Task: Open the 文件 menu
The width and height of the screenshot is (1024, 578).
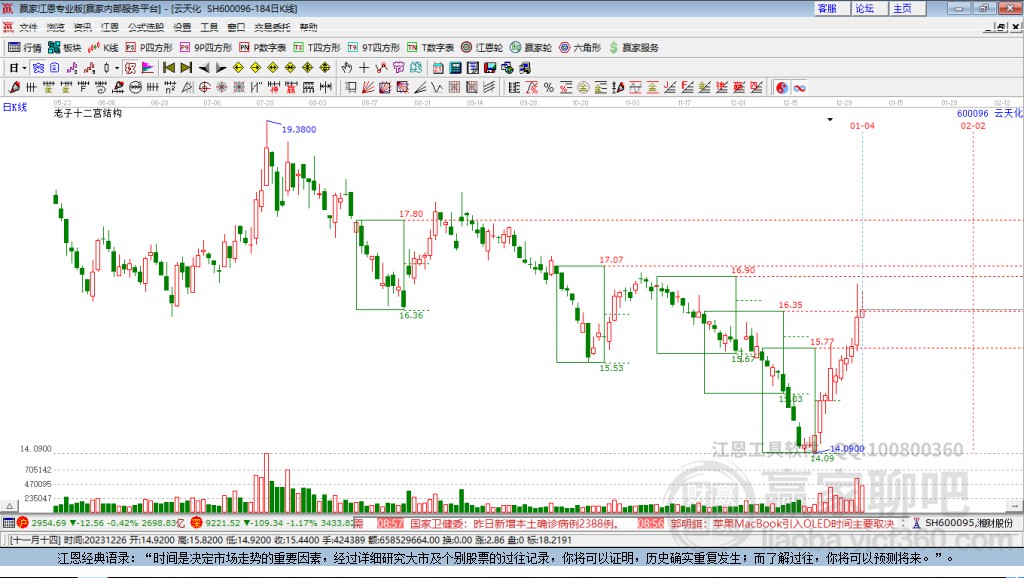Action: pos(29,27)
